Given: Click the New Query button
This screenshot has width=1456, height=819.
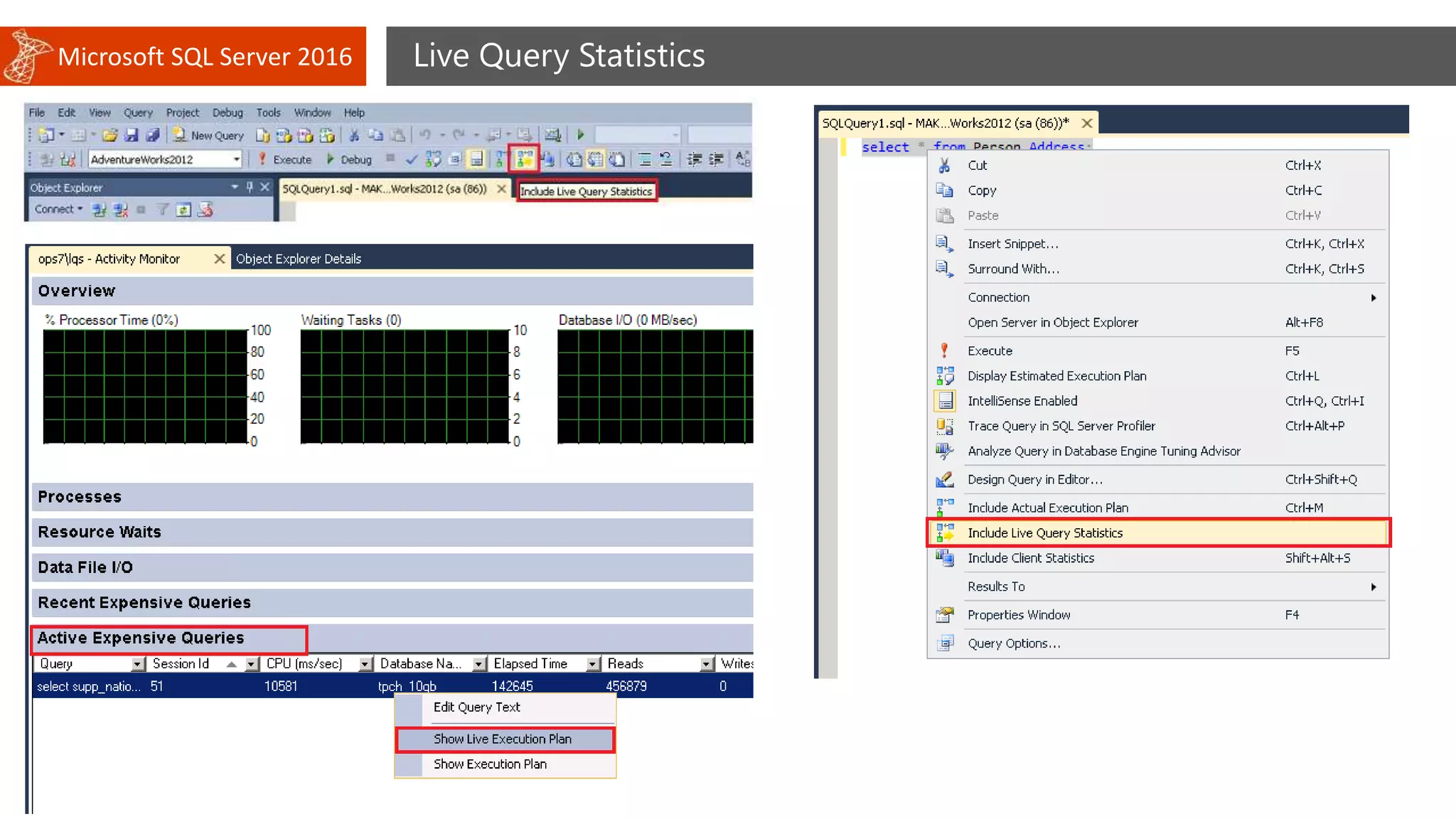Looking at the screenshot, I should pyautogui.click(x=208, y=135).
